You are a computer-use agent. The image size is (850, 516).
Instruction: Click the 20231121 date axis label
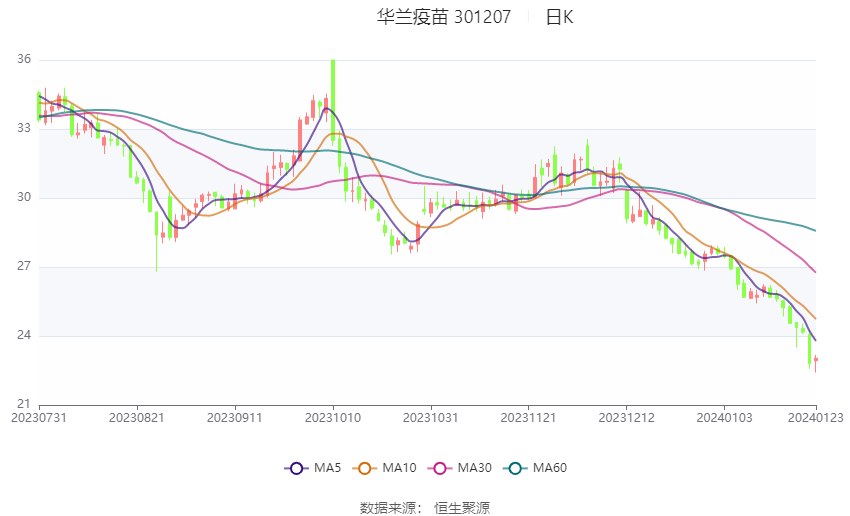pyautogui.click(x=528, y=418)
